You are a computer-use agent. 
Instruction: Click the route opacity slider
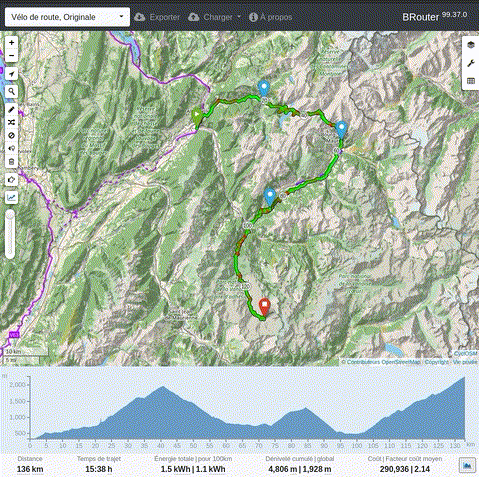tap(10, 234)
